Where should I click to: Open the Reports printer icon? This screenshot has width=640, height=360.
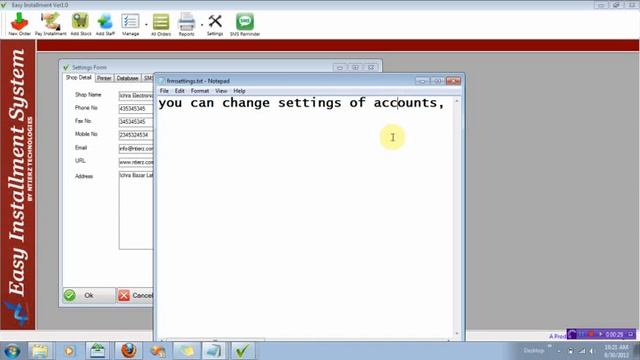point(187,24)
